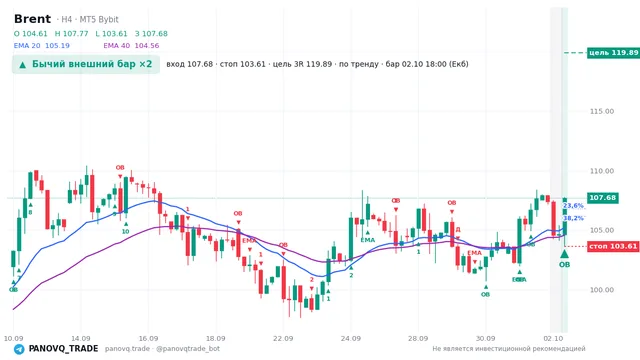Image resolution: width=640 pixels, height=360 pixels.
Task: Click the open value 'O 104.61'
Action: [x=31, y=33]
